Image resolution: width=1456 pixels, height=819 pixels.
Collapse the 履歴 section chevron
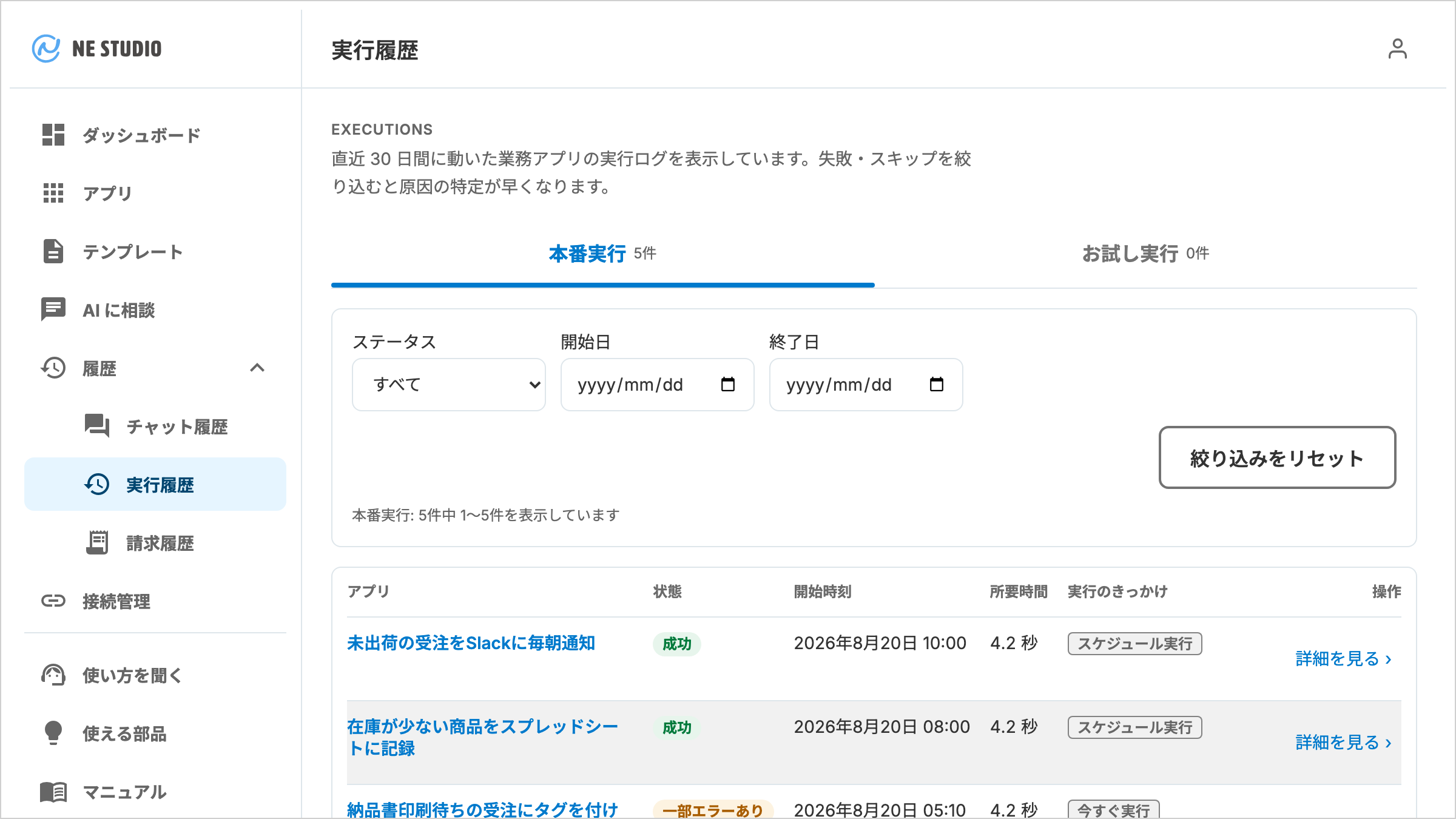(x=257, y=368)
